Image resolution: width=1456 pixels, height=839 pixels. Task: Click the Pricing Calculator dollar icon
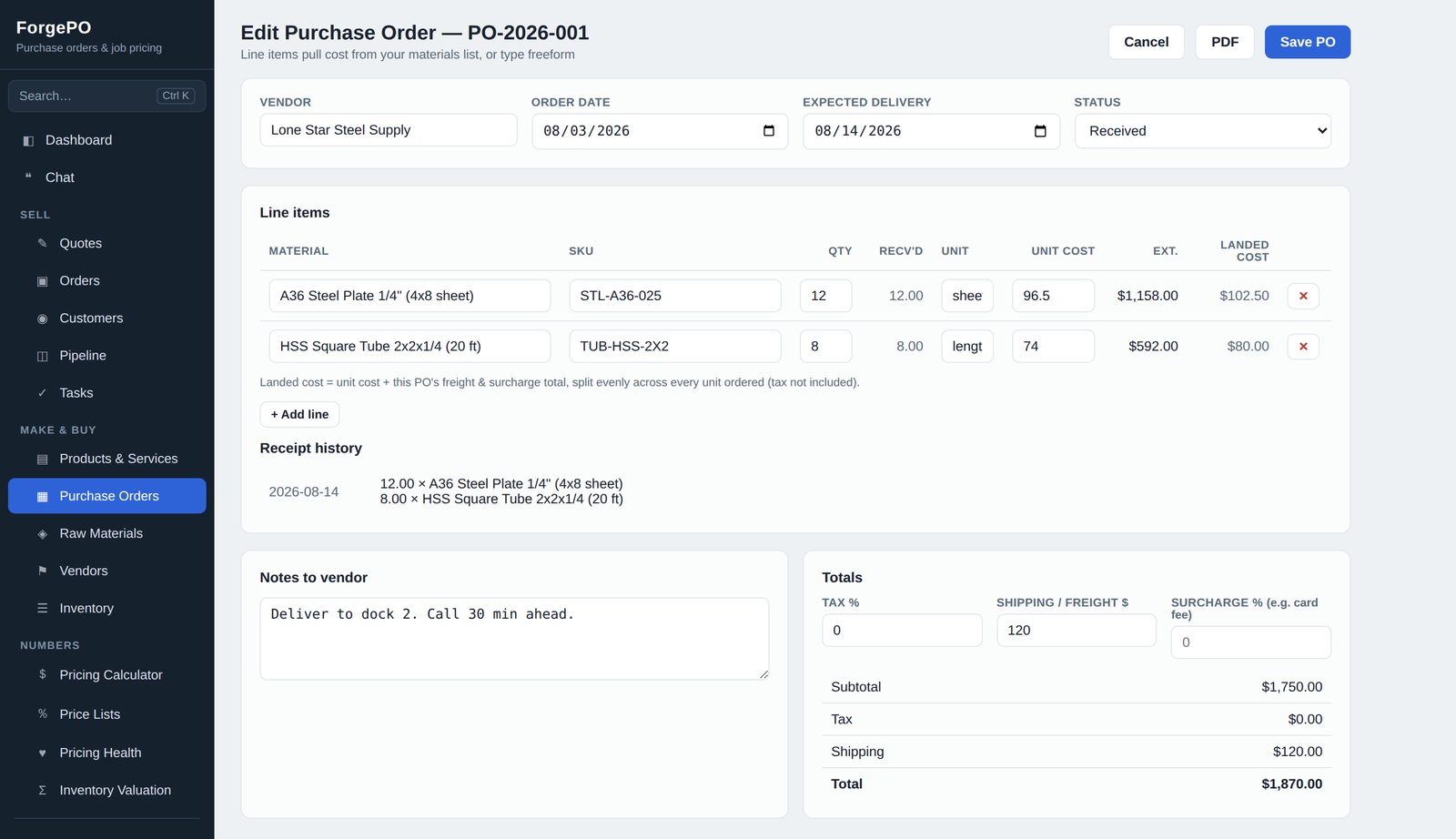coord(42,674)
